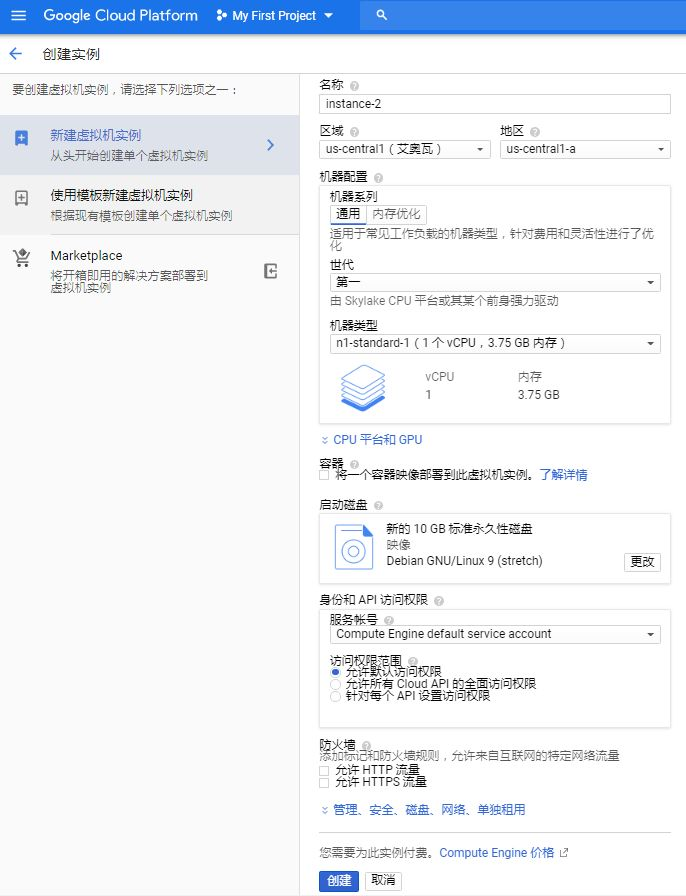Click the 创建 button

click(x=339, y=881)
